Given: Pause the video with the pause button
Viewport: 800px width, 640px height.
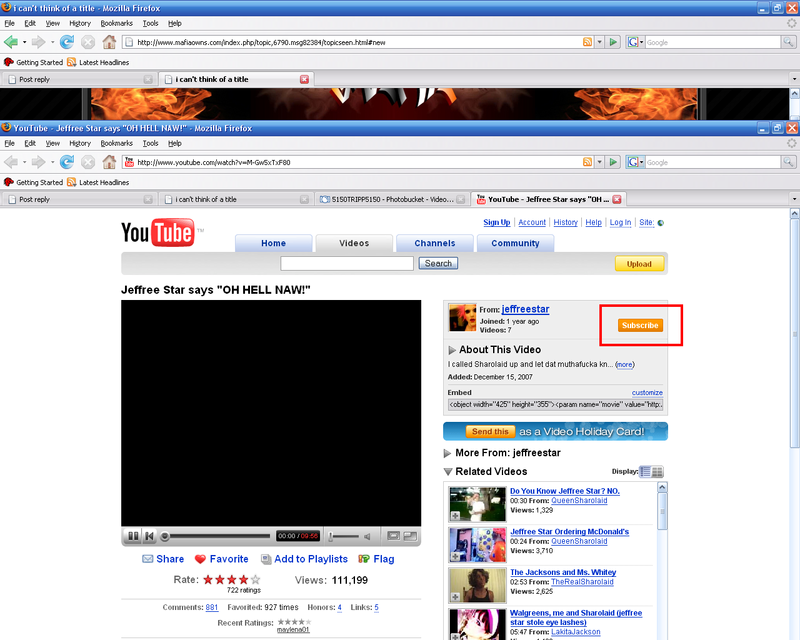Looking at the screenshot, I should click(132, 537).
